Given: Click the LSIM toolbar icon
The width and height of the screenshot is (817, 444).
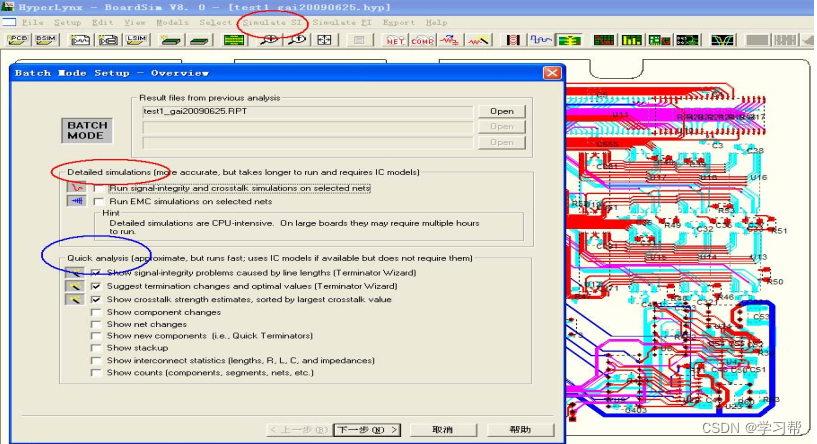Looking at the screenshot, I should pyautogui.click(x=136, y=40).
